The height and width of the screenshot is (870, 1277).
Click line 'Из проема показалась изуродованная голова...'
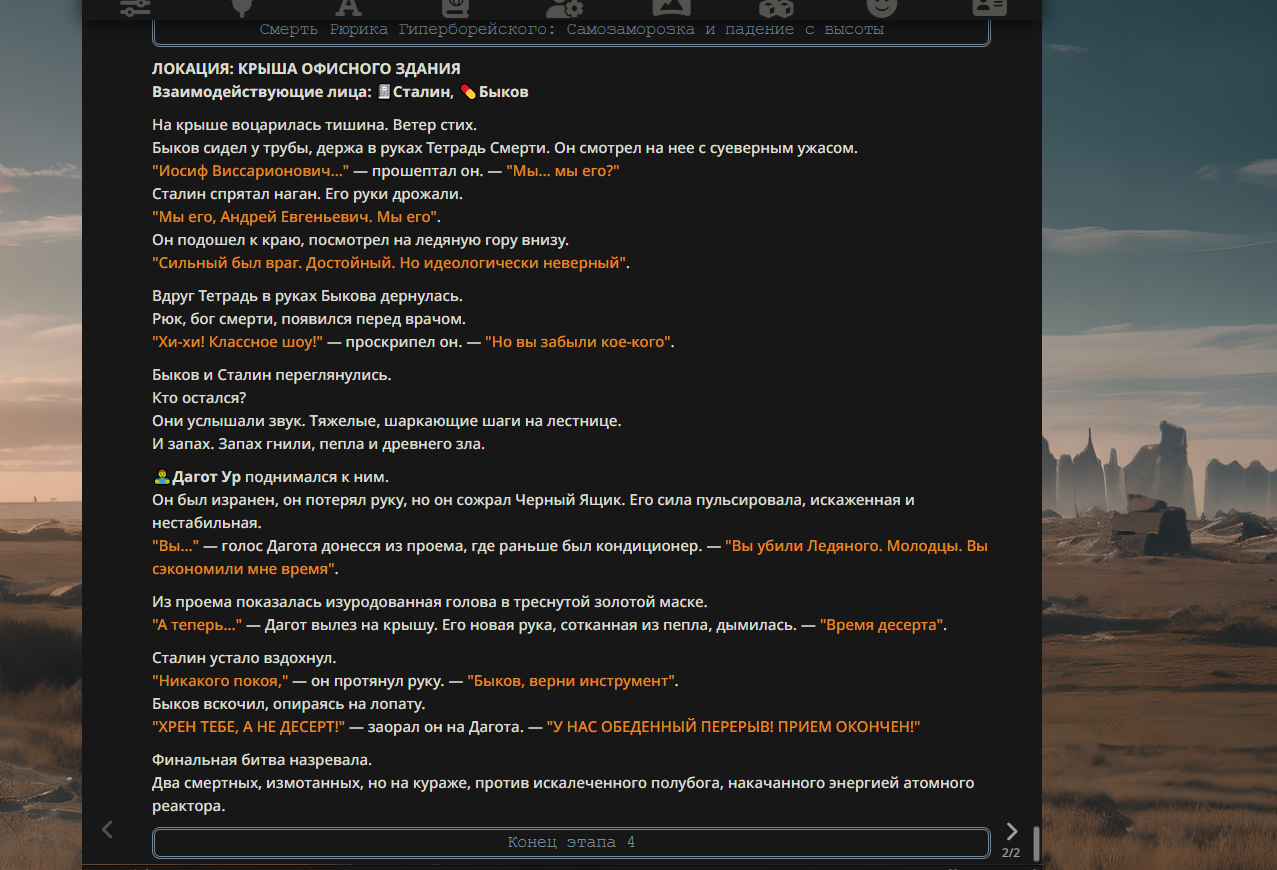tap(430, 602)
